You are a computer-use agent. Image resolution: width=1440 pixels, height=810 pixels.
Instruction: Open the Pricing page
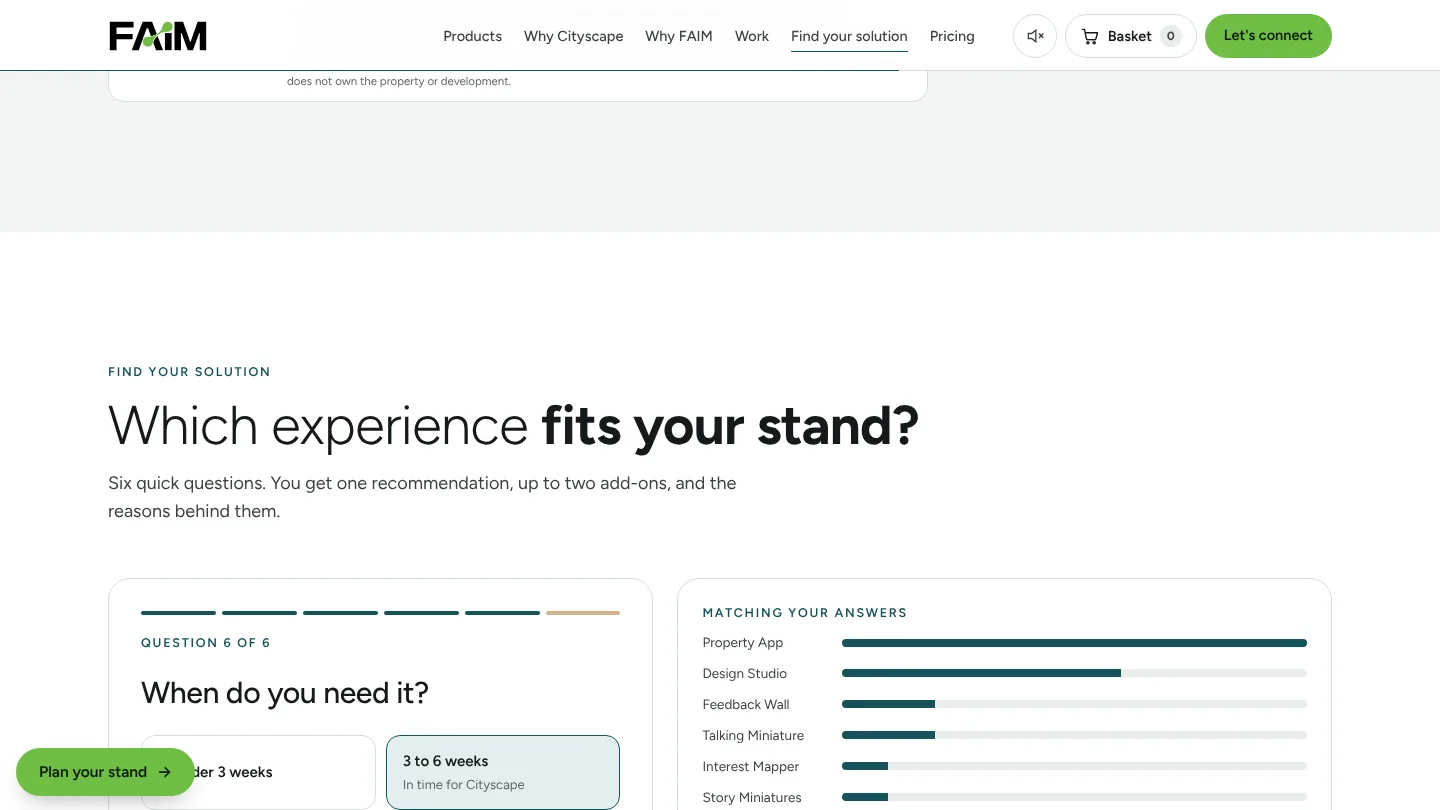952,36
